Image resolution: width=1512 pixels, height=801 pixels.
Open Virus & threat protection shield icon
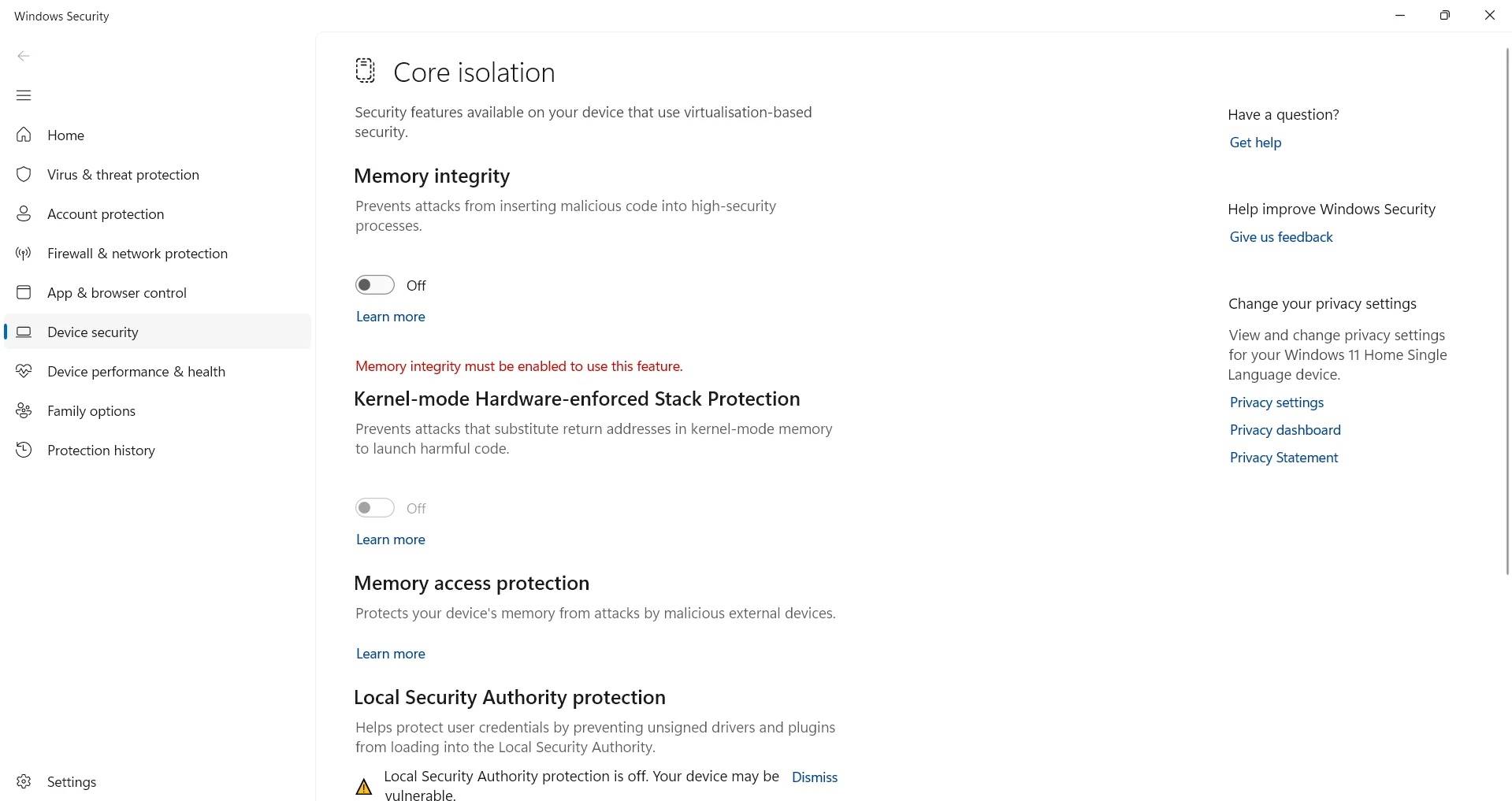click(x=24, y=174)
